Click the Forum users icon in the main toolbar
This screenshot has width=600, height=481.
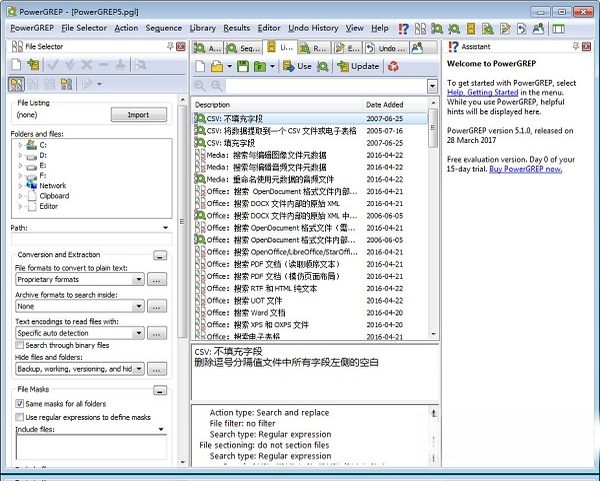pos(538,29)
